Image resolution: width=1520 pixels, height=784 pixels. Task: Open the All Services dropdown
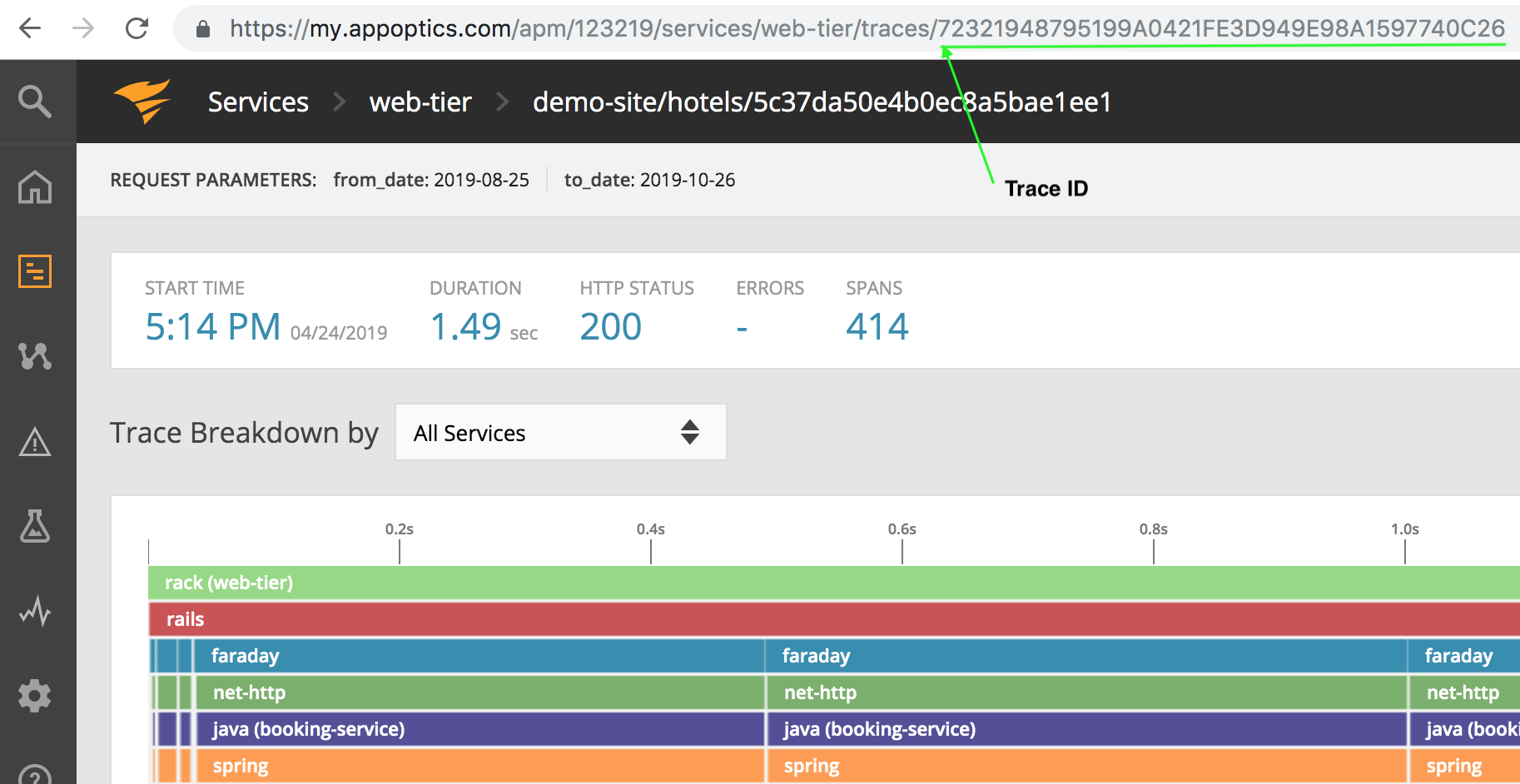coord(559,432)
